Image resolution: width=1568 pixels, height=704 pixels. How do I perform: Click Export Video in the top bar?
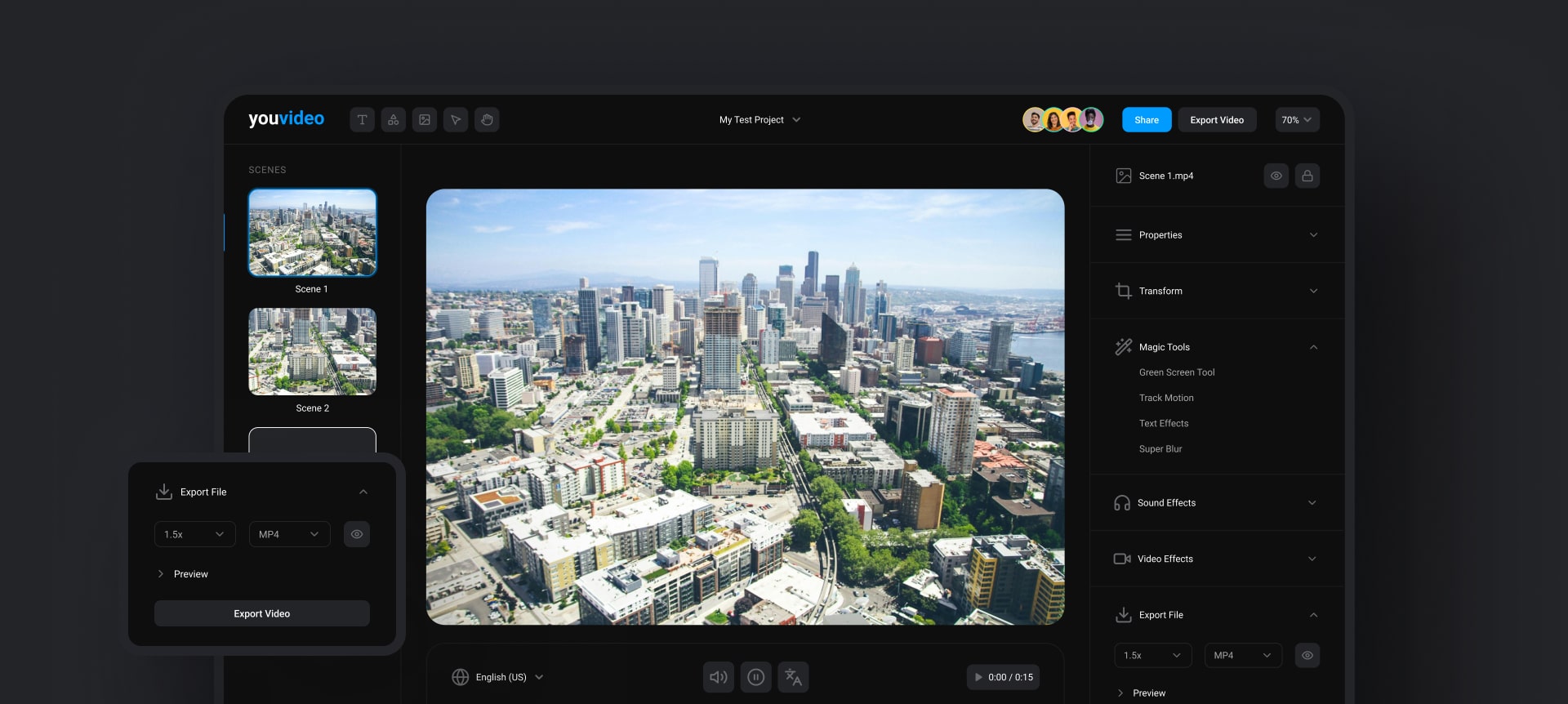tap(1217, 119)
